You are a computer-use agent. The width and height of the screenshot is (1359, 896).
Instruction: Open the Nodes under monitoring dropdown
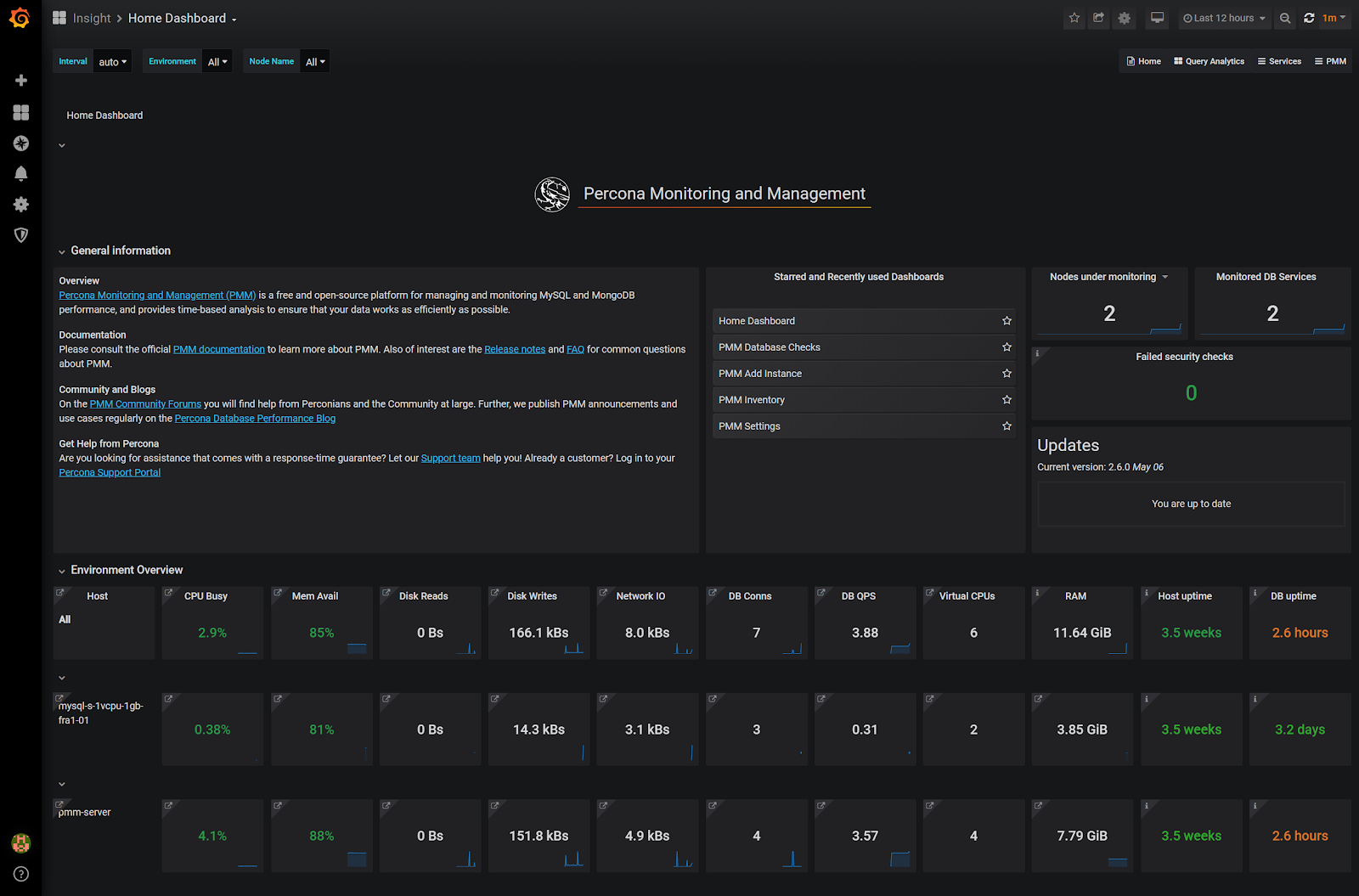pyautogui.click(x=1164, y=276)
